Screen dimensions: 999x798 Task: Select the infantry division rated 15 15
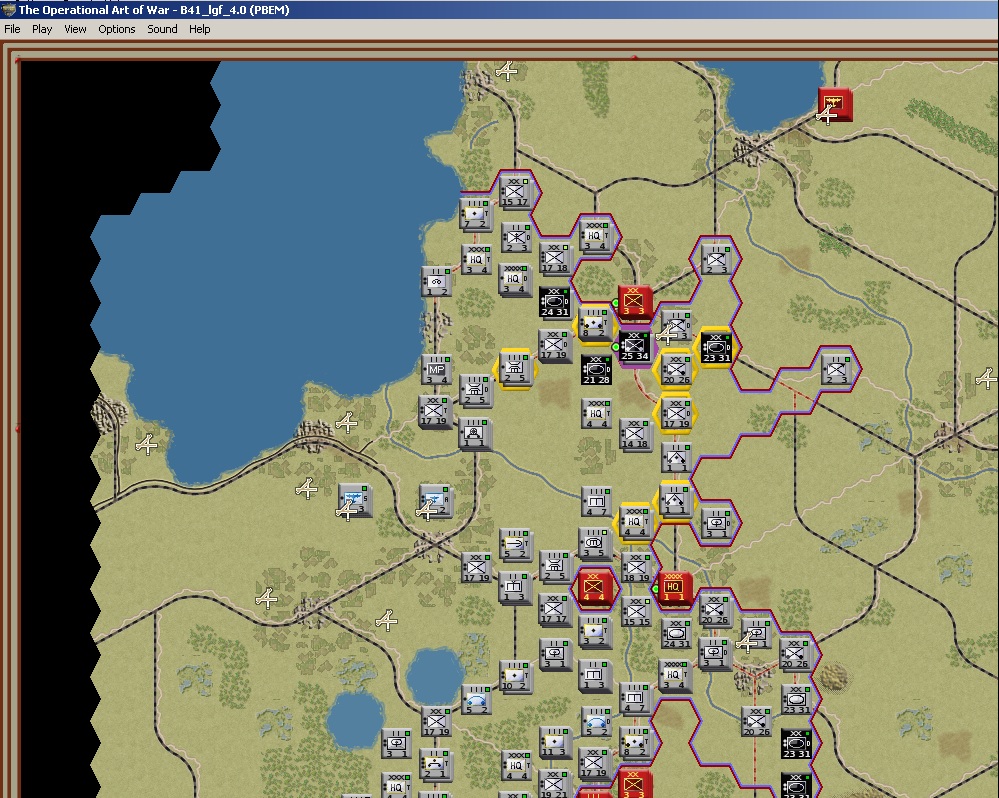pos(636,611)
